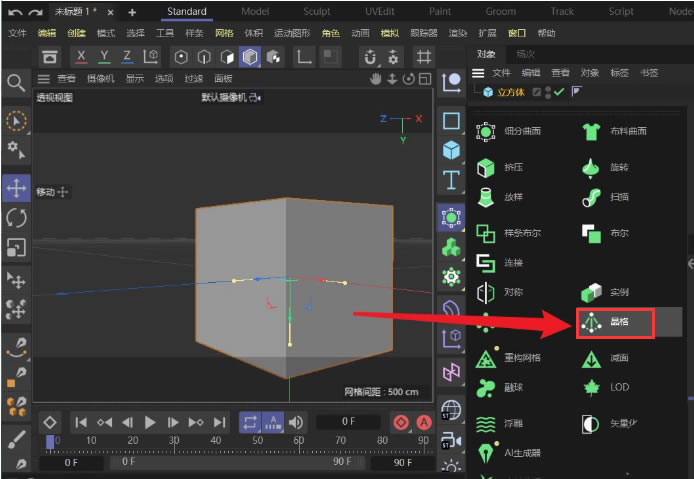The height and width of the screenshot is (479, 694).
Task: Choose the 扫描 sweep generator
Action: 606,197
